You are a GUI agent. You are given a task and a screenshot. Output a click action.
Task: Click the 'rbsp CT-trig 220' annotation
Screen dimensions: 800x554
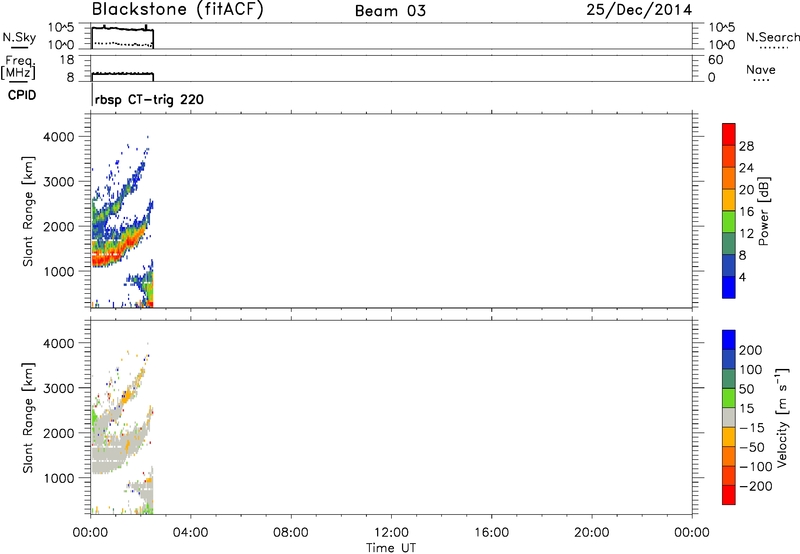[149, 99]
